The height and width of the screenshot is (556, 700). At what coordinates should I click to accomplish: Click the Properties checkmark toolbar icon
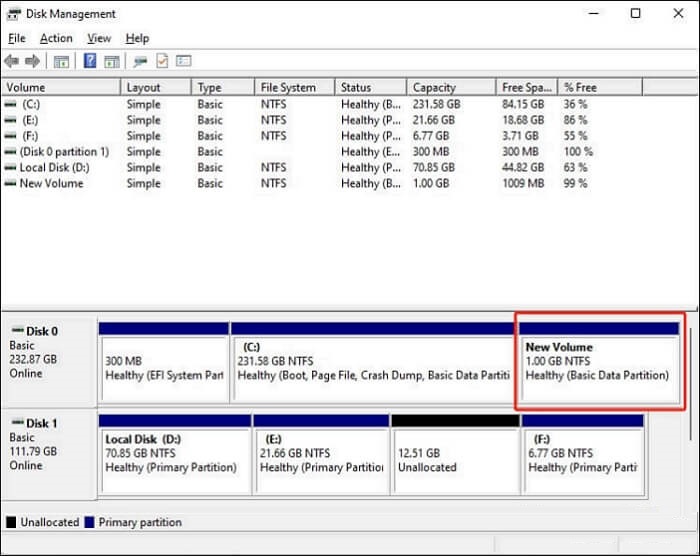click(x=162, y=61)
